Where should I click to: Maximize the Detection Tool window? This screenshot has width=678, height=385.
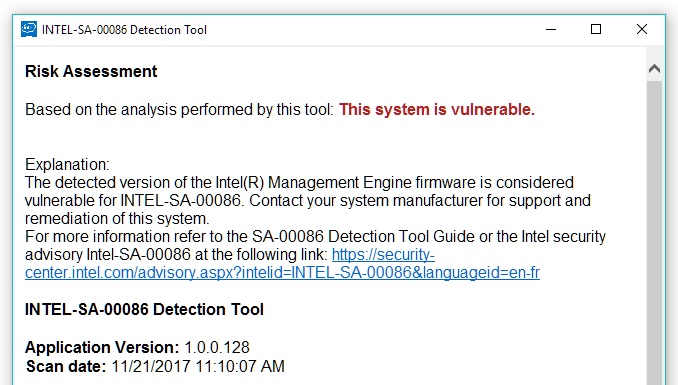pos(596,29)
